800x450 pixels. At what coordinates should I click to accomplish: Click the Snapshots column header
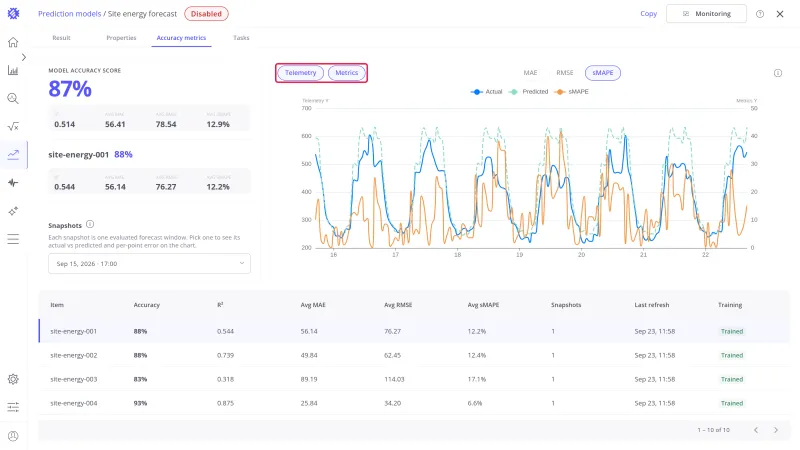pos(566,305)
